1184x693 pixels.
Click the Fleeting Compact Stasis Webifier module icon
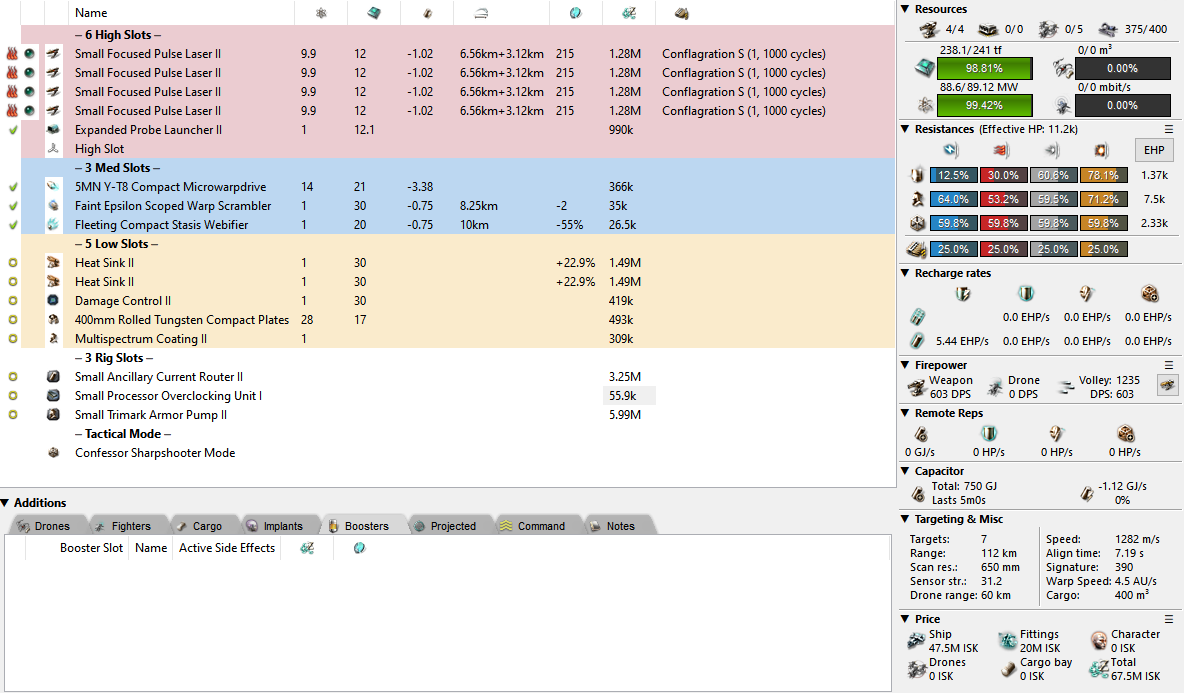(x=53, y=225)
